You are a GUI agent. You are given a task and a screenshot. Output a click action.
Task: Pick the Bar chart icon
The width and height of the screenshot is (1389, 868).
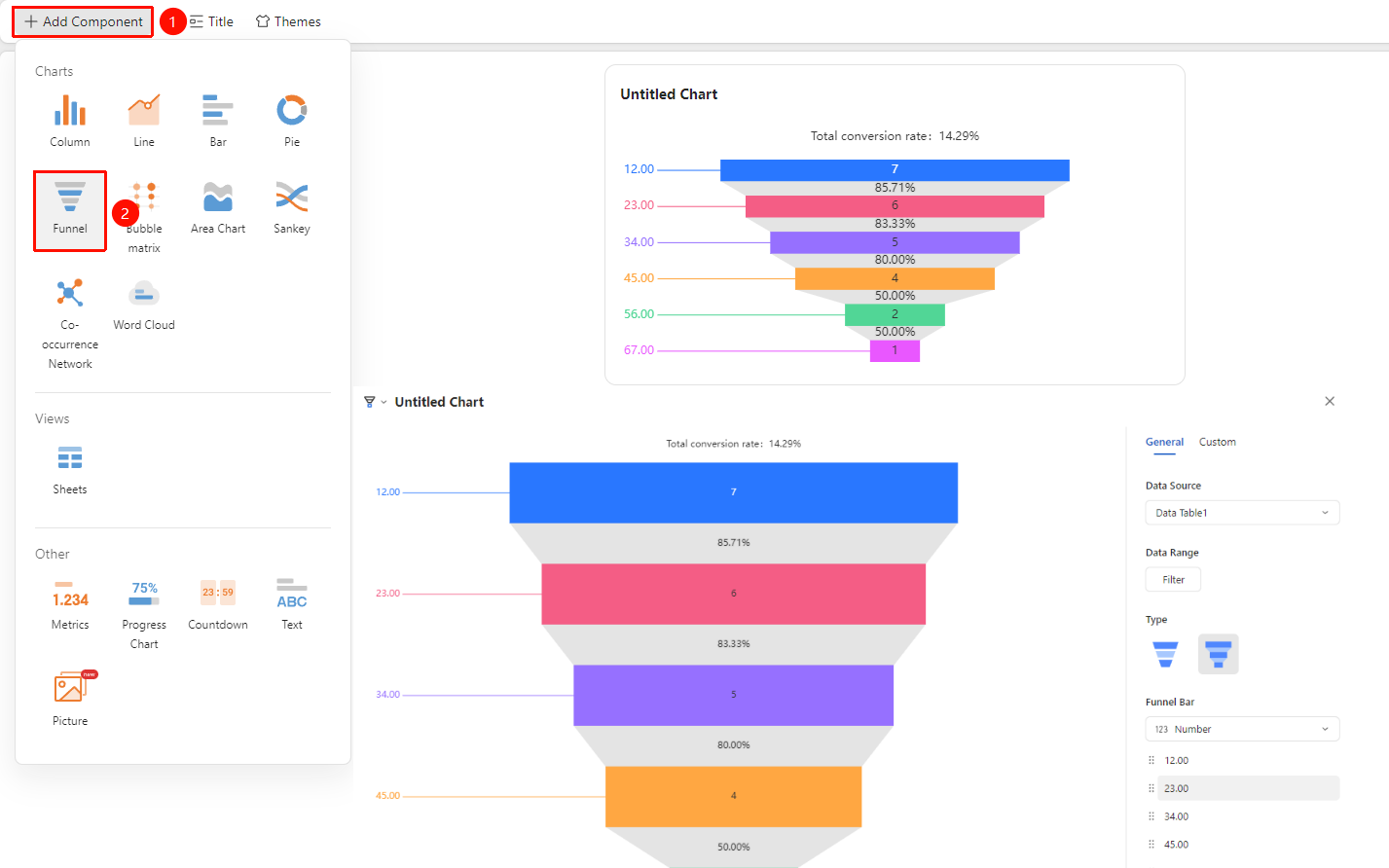218,111
